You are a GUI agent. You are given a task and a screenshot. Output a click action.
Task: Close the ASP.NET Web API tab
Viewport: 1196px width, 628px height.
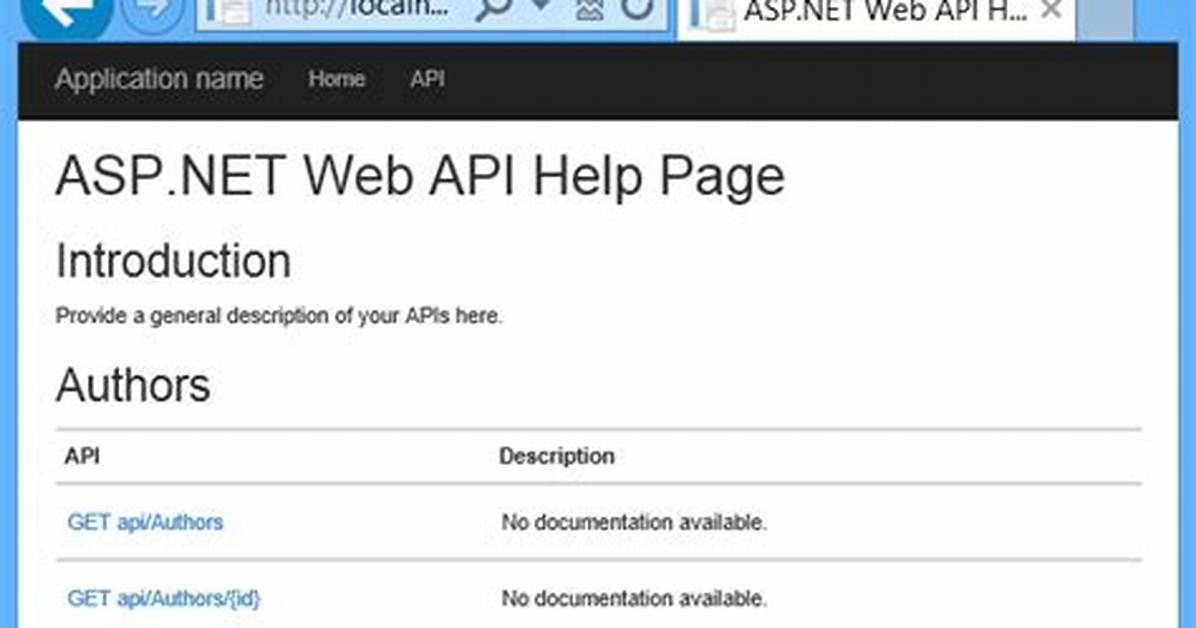(1051, 10)
